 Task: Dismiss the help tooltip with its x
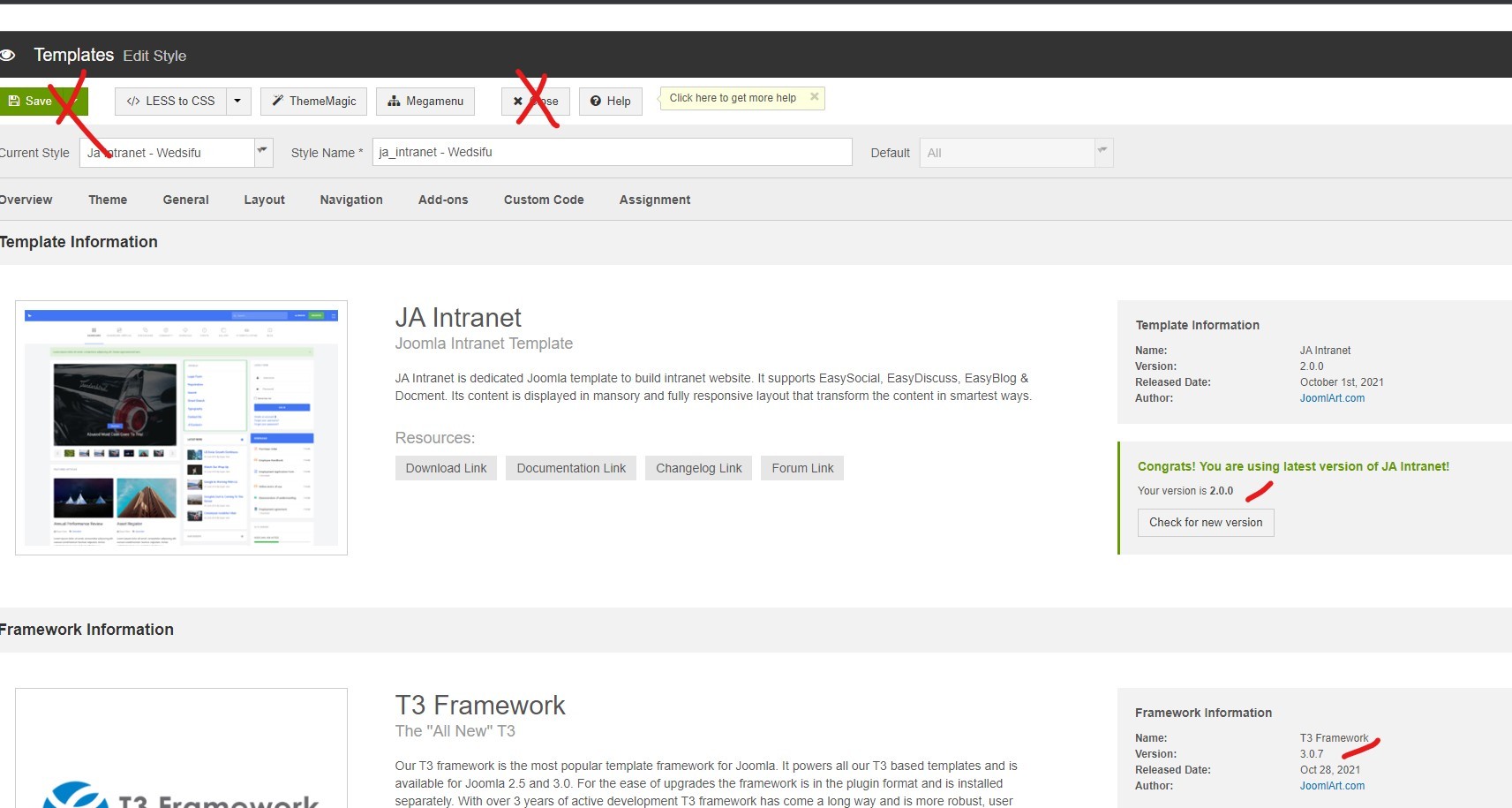pos(814,97)
